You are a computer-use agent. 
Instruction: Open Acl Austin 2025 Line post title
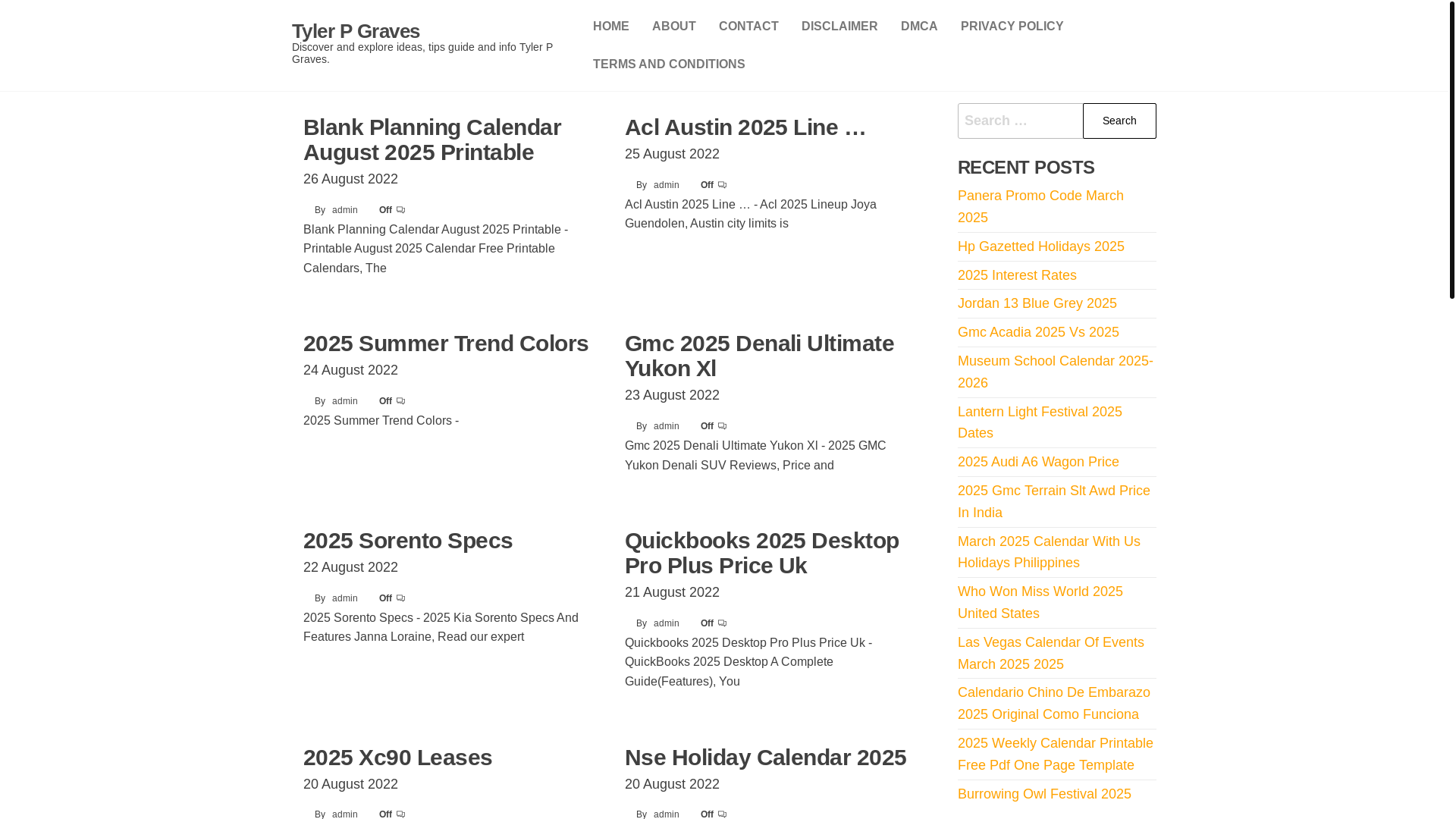(x=745, y=127)
